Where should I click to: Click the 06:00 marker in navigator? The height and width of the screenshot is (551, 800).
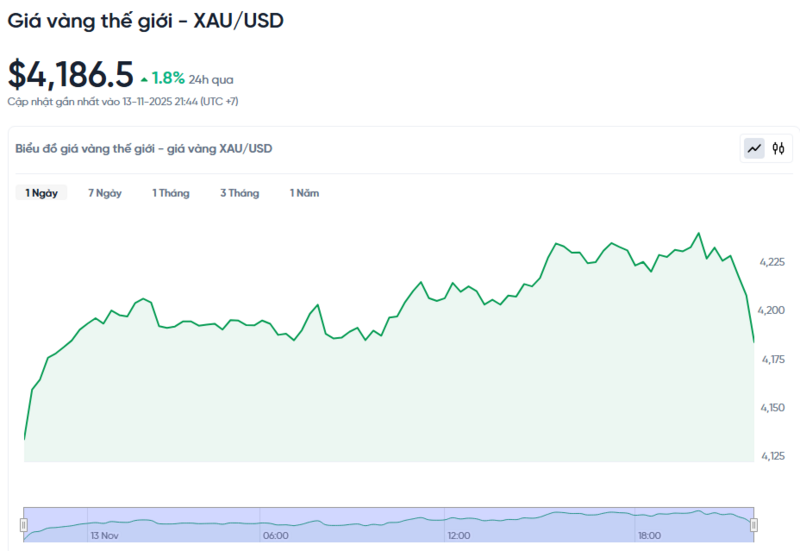pos(275,536)
